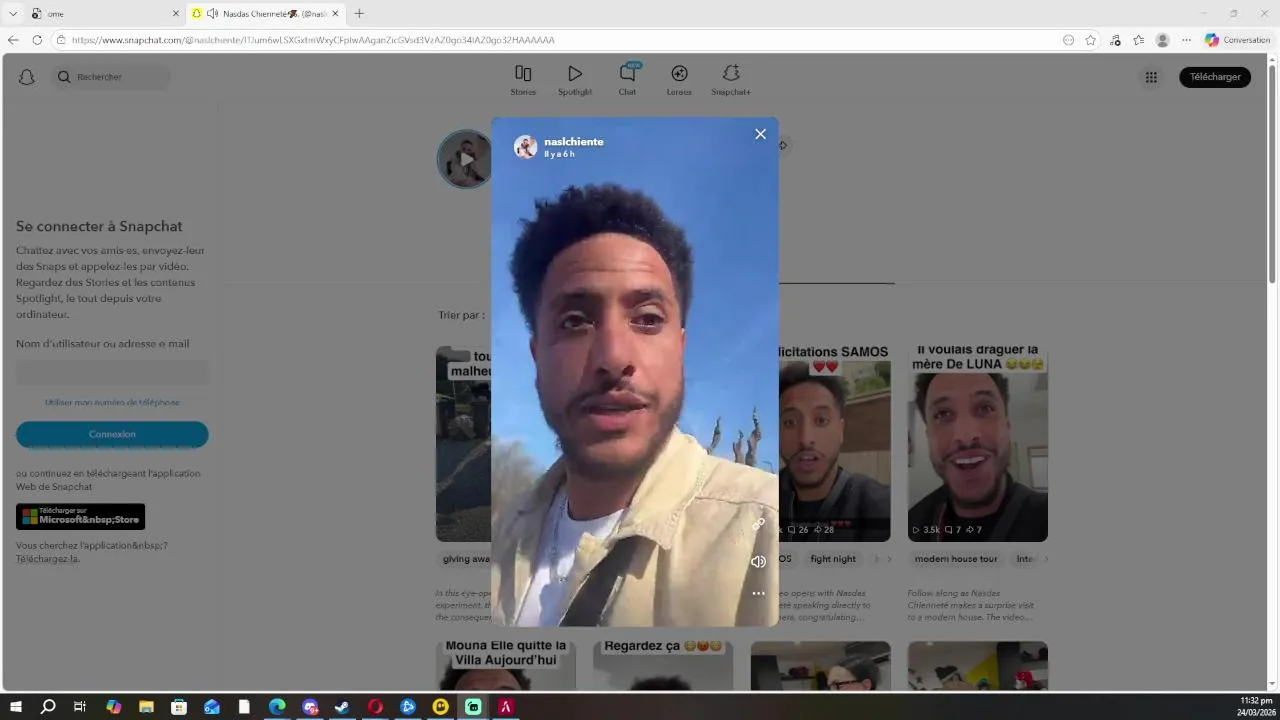Click the naslchiente username in story
The height and width of the screenshot is (720, 1280).
pos(574,142)
